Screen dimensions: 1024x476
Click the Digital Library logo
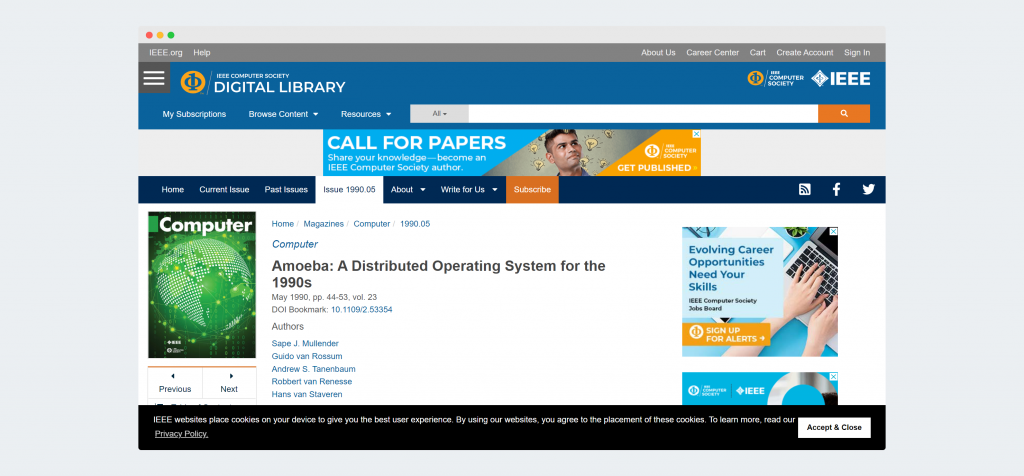point(263,82)
